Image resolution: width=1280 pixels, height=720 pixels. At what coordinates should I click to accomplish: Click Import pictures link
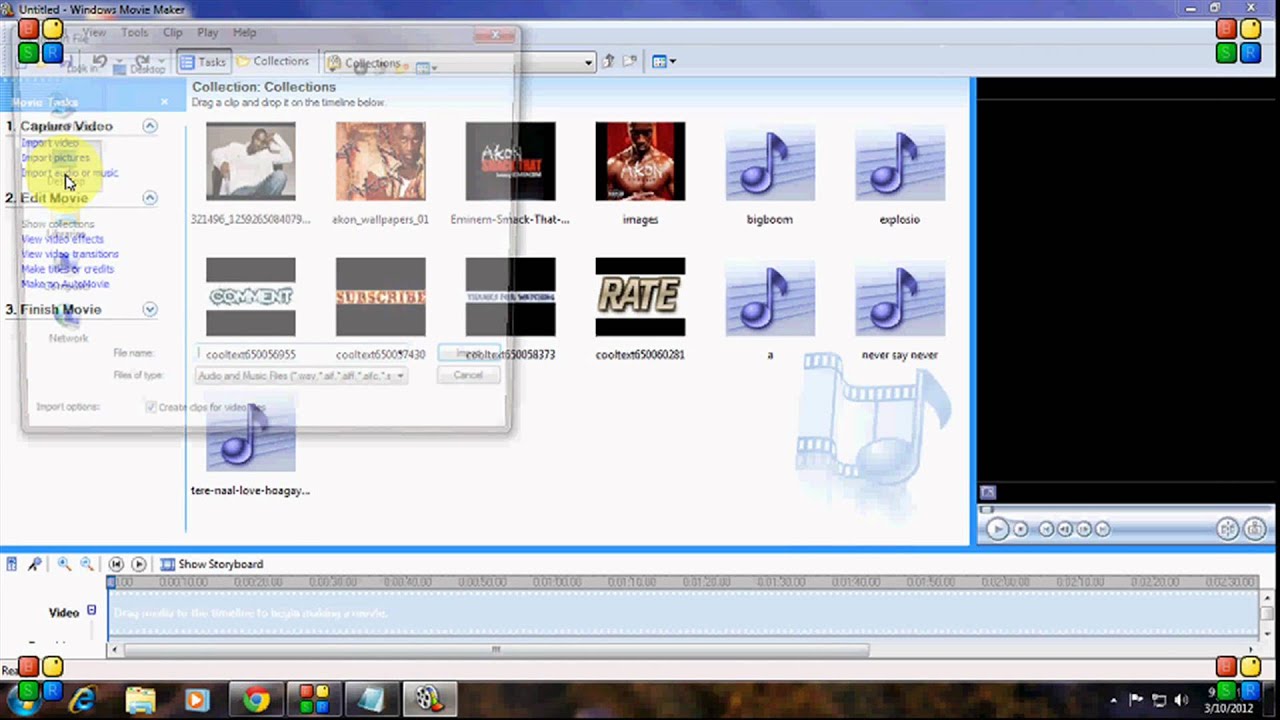tap(56, 158)
